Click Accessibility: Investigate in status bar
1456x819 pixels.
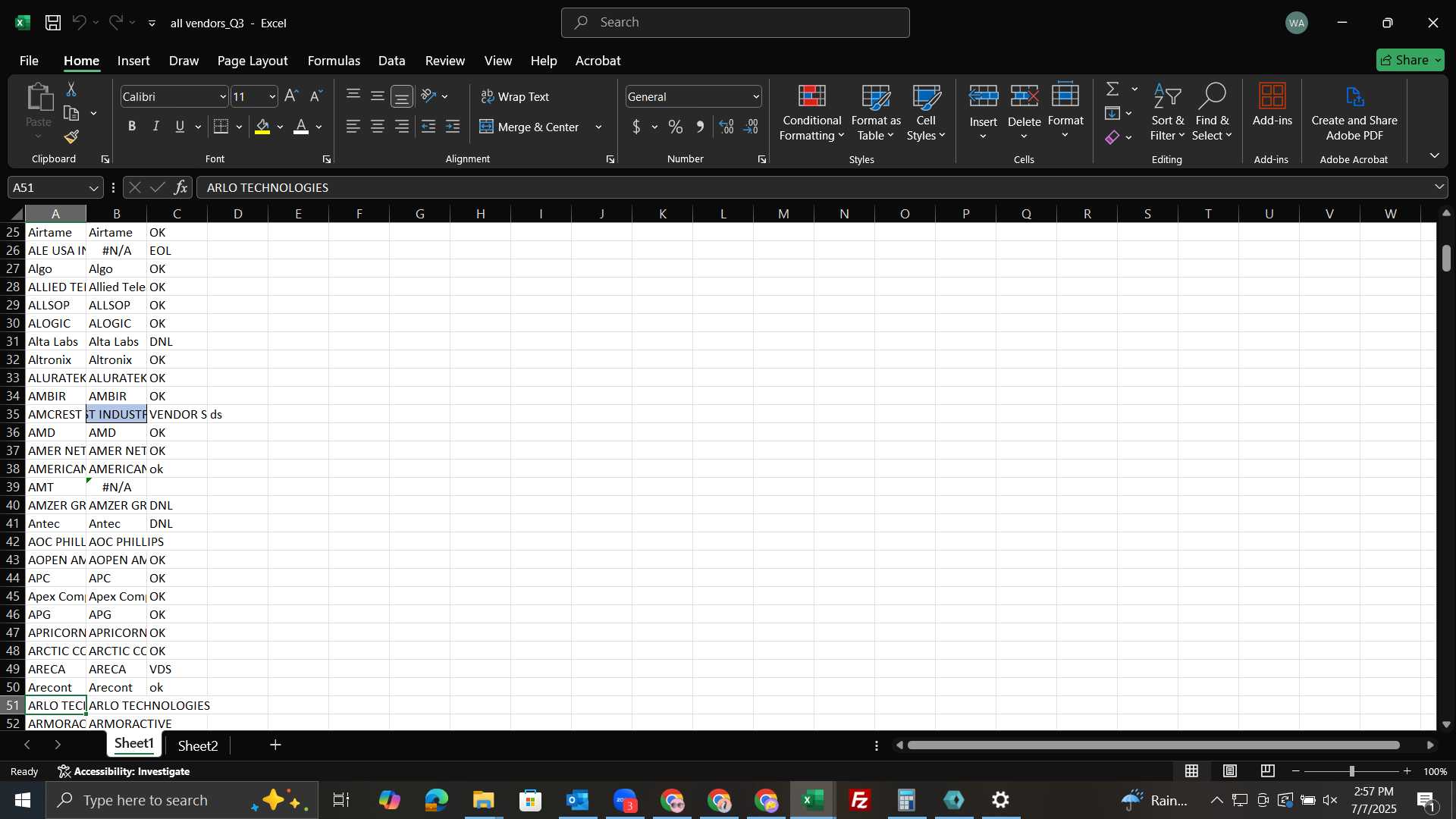coord(124,771)
